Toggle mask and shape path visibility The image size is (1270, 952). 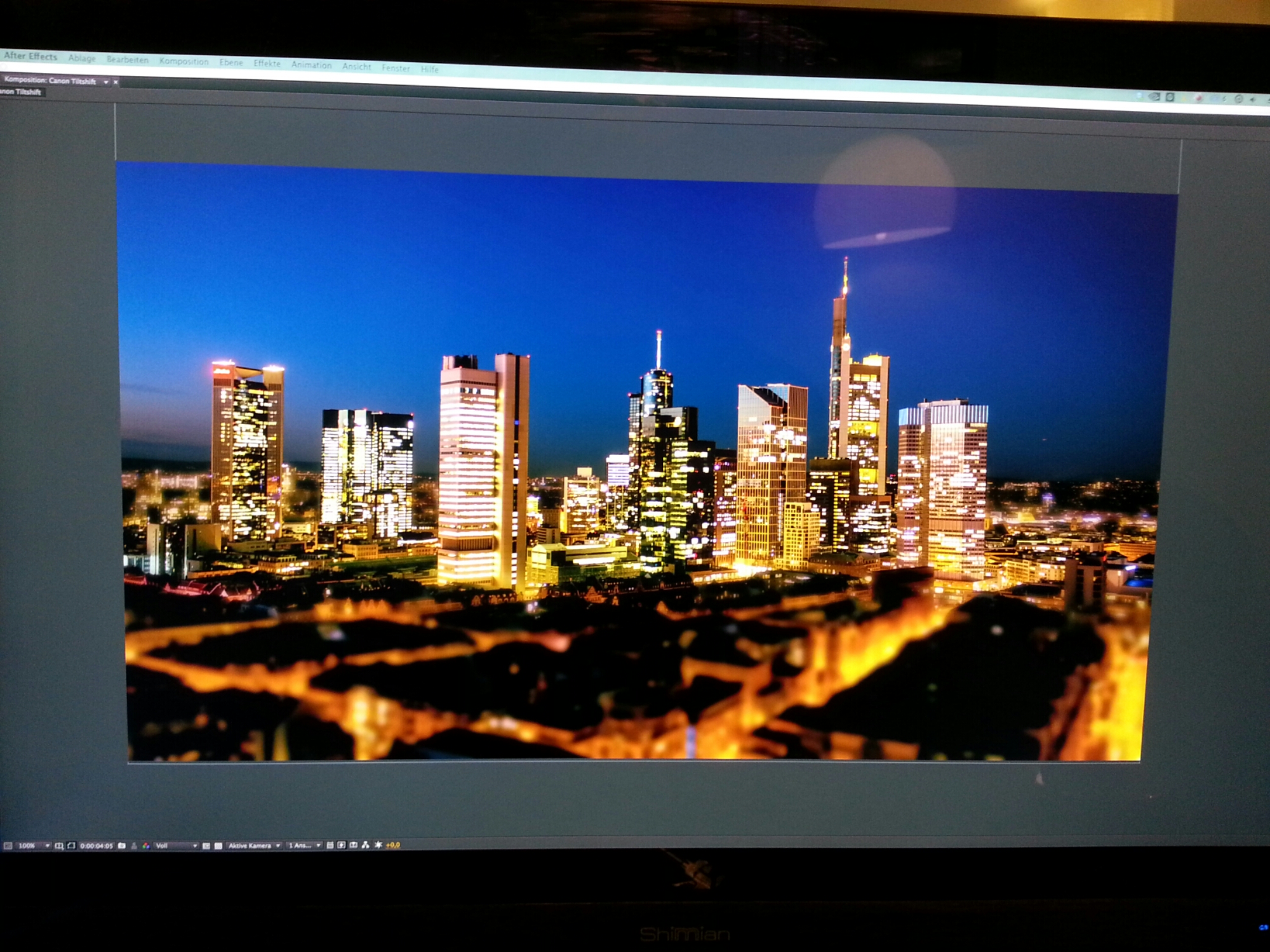pos(71,845)
